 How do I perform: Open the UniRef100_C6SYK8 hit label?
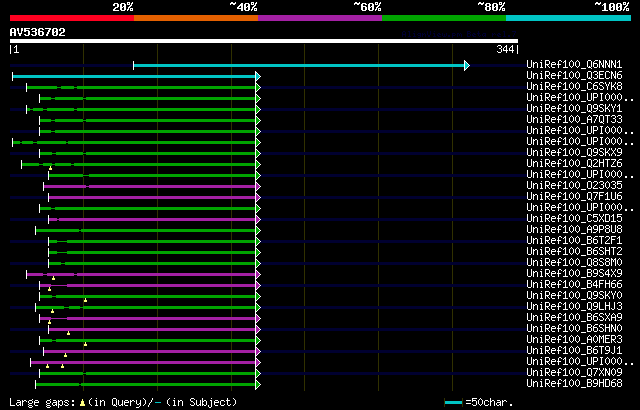click(574, 86)
